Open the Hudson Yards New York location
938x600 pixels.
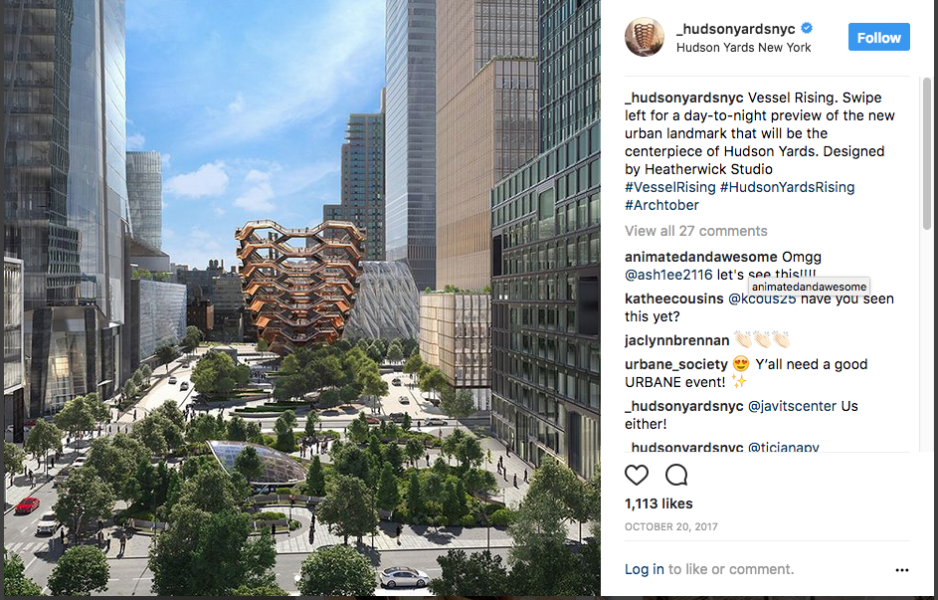tap(744, 48)
